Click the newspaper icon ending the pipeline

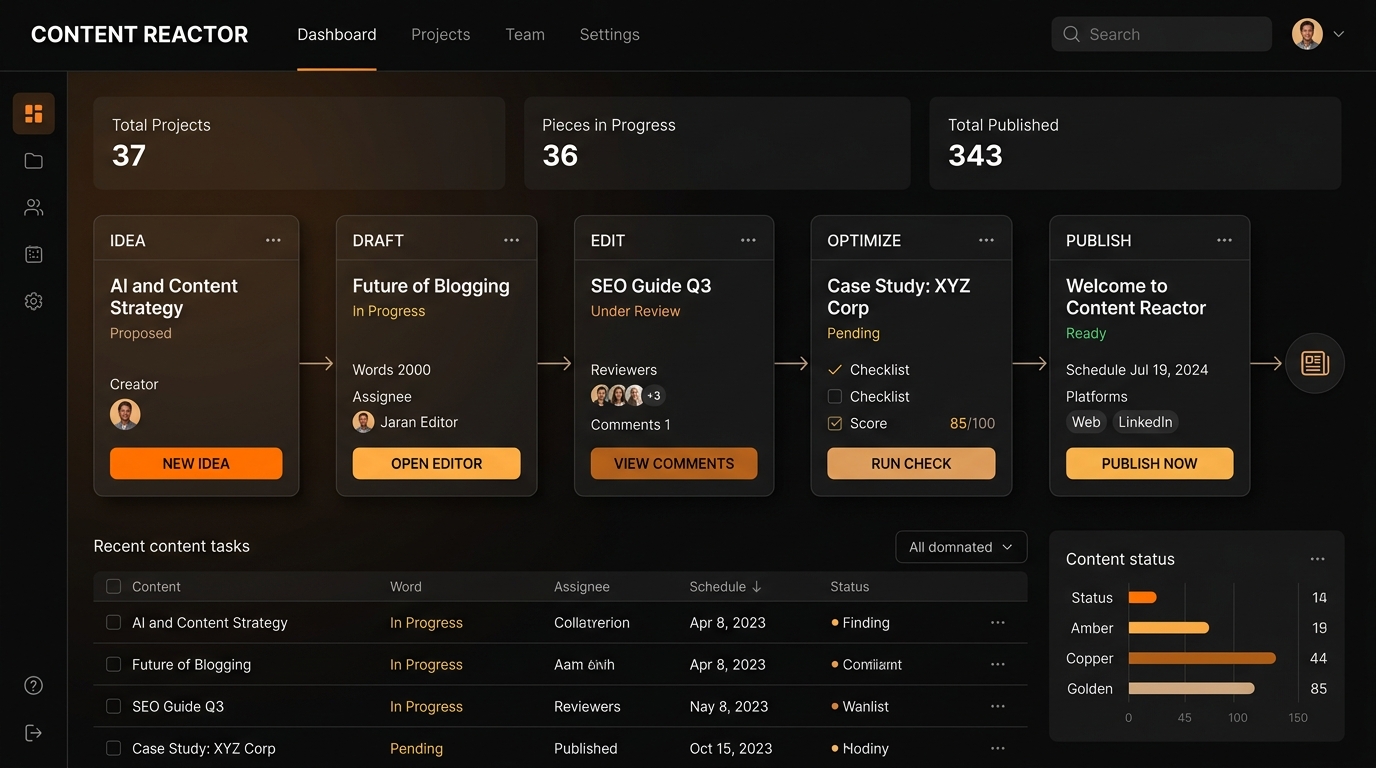[1315, 363]
